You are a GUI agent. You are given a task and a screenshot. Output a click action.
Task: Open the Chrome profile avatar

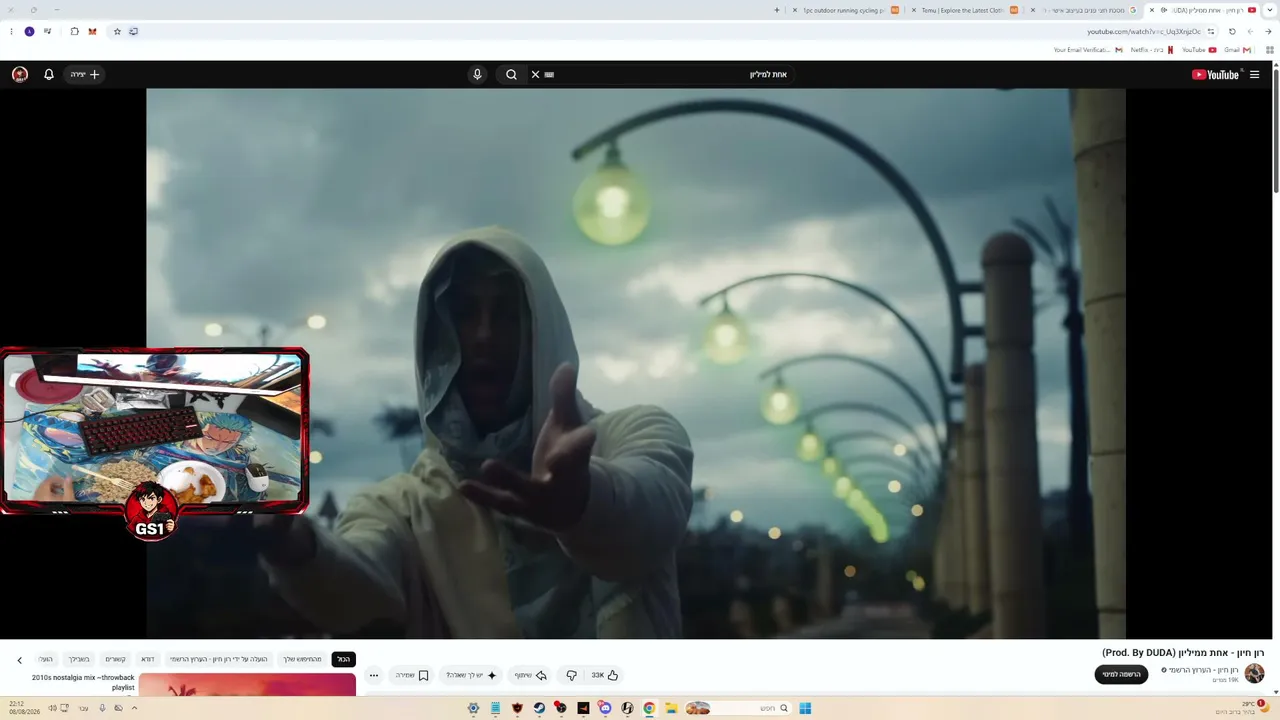coord(29,31)
